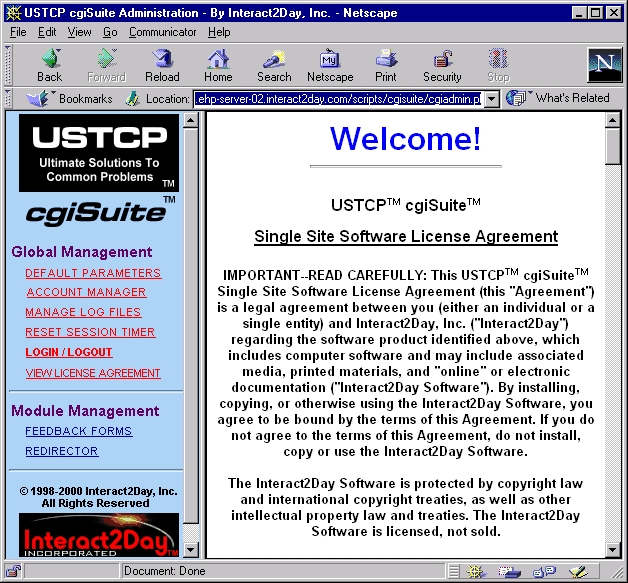
Task: Click Global Management section heading
Action: coord(82,252)
